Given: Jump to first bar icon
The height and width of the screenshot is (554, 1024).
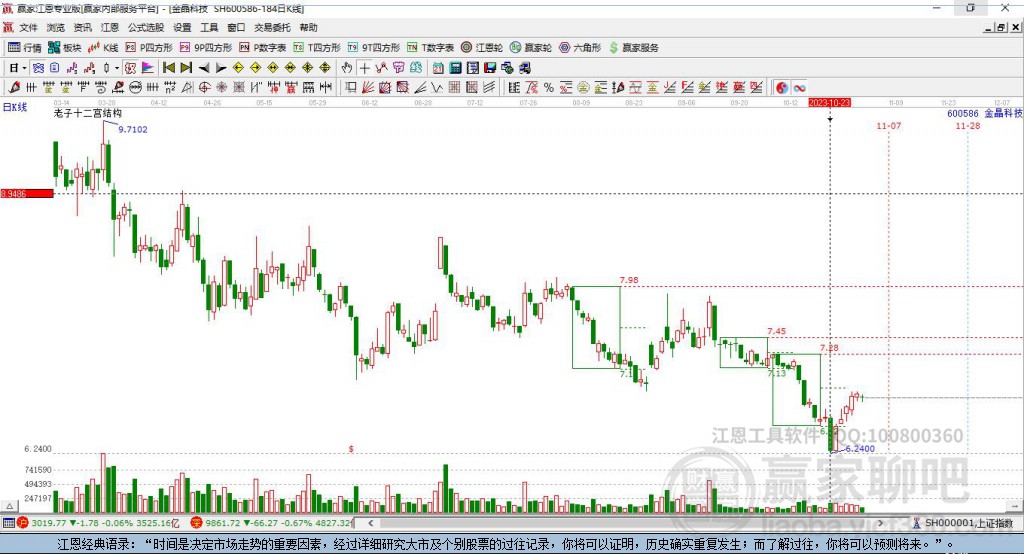Looking at the screenshot, I should click(x=168, y=67).
